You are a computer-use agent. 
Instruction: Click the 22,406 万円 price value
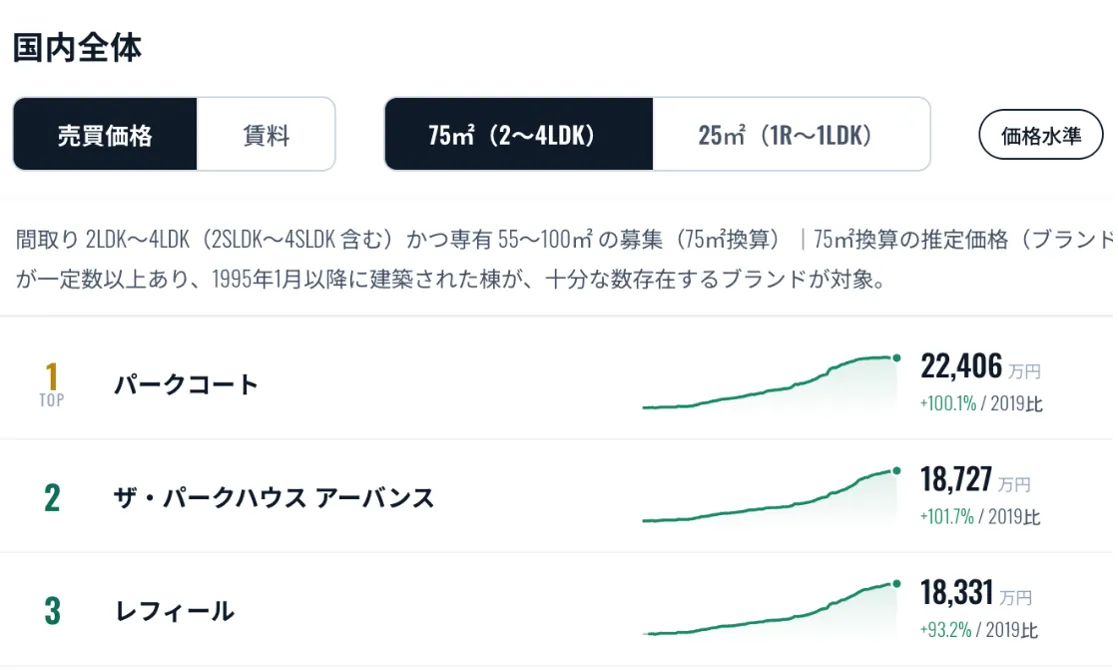point(980,367)
